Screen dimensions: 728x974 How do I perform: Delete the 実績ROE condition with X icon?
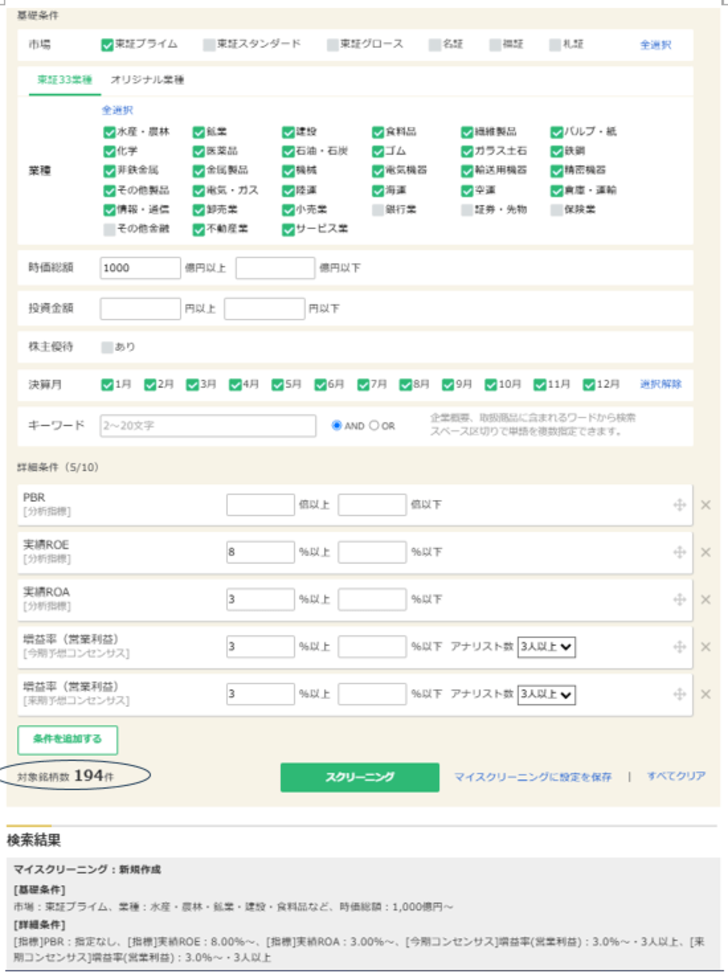point(705,552)
